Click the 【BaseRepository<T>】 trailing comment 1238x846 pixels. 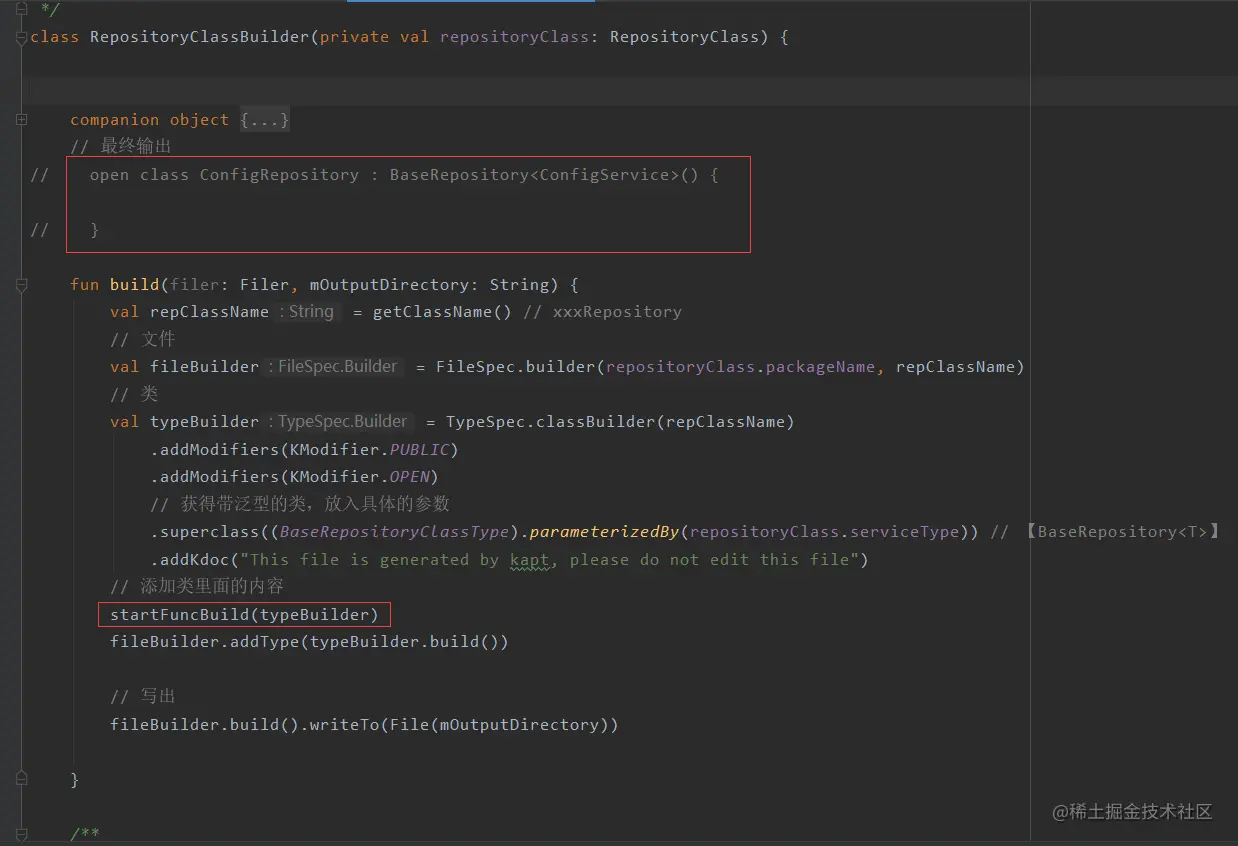(x=1105, y=532)
